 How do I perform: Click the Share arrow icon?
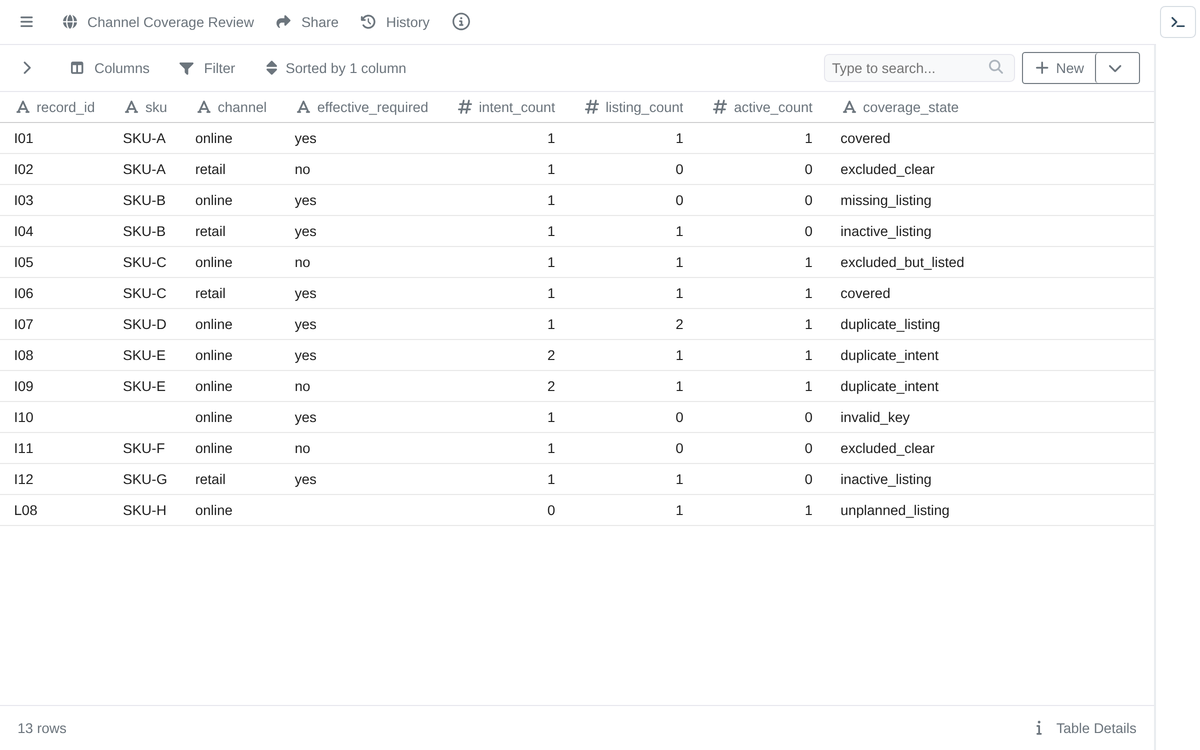(283, 22)
